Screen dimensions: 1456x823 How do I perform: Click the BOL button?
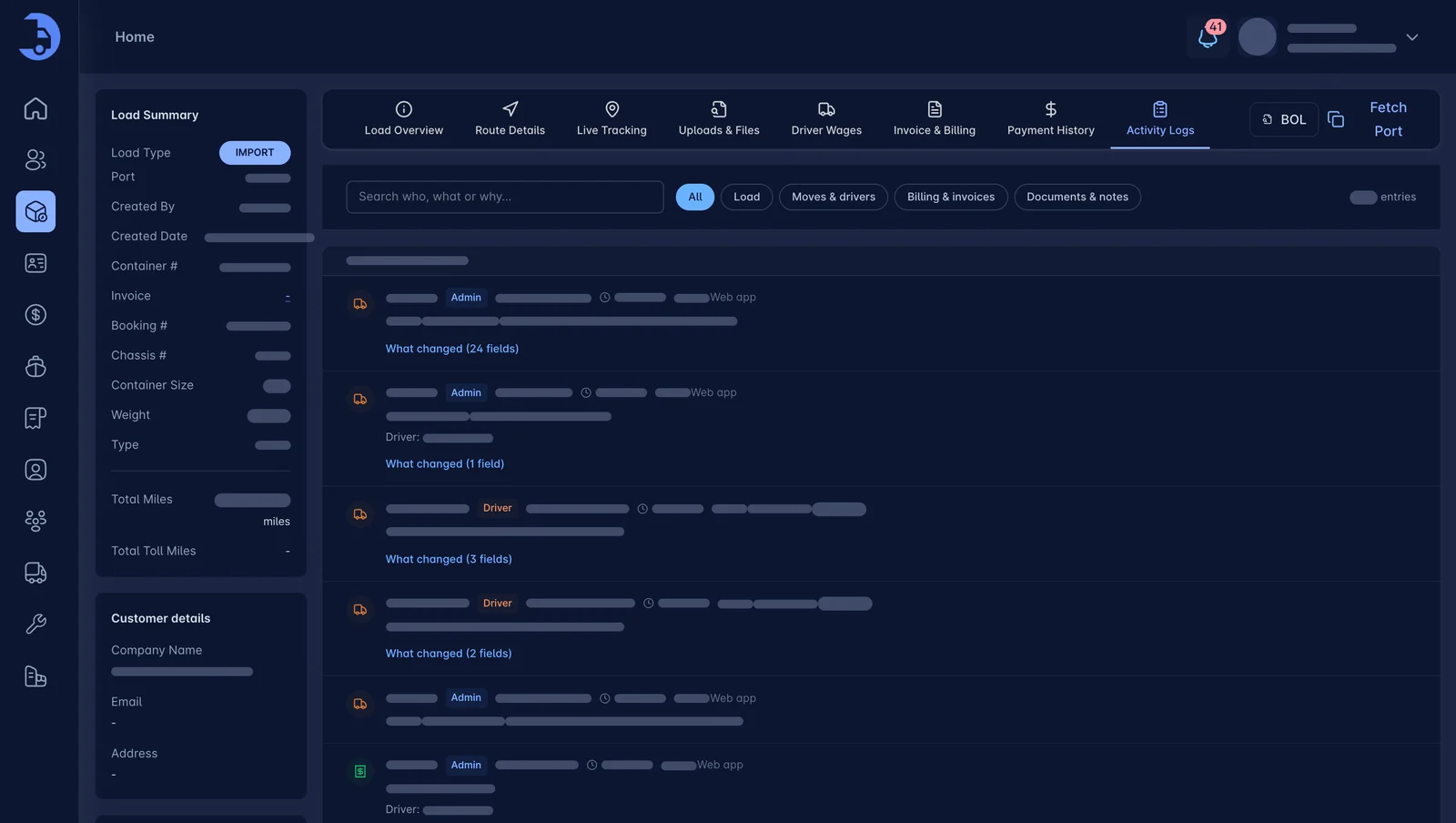pyautogui.click(x=1284, y=119)
